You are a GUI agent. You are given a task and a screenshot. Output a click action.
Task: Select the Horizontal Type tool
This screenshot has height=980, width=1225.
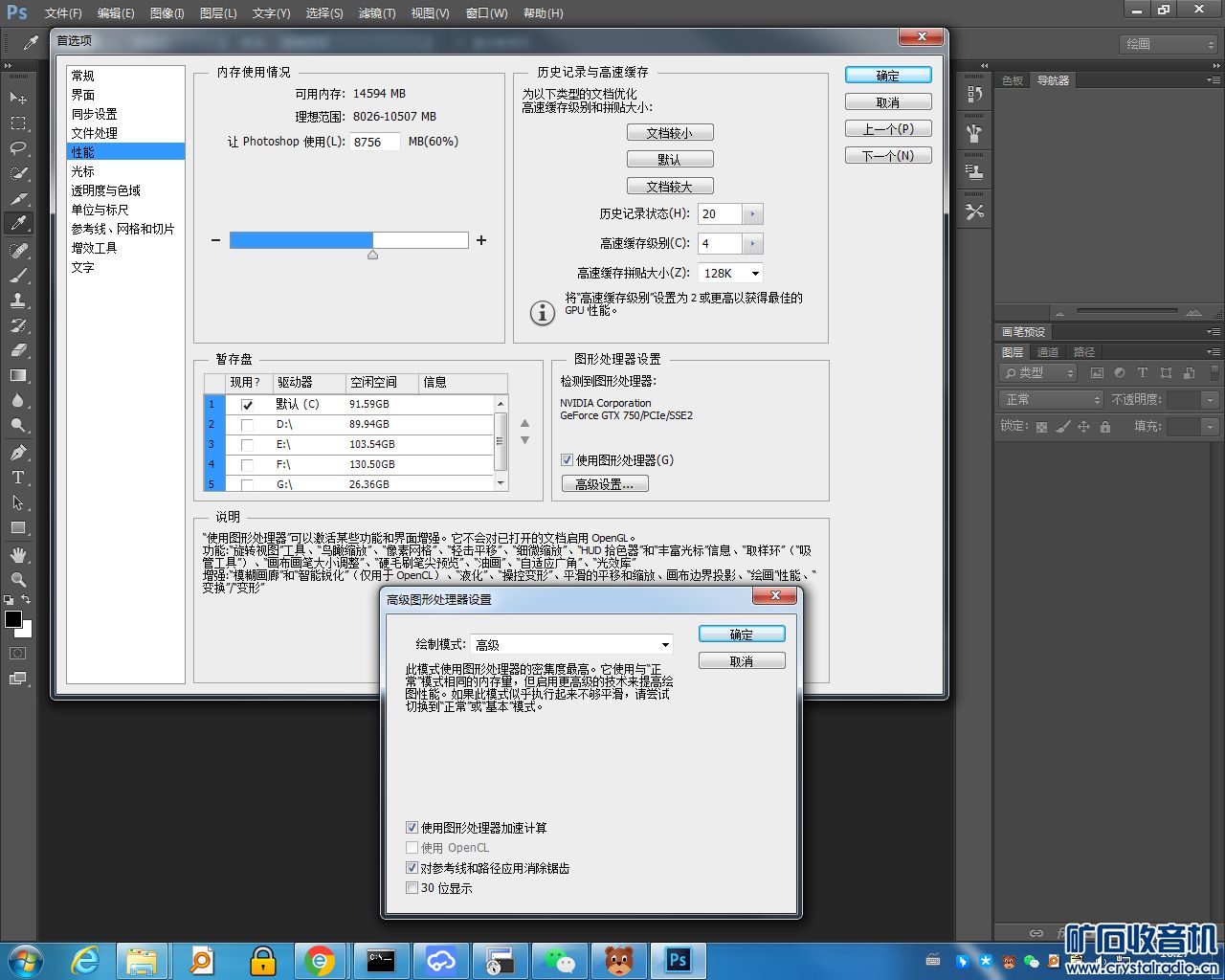[x=18, y=478]
